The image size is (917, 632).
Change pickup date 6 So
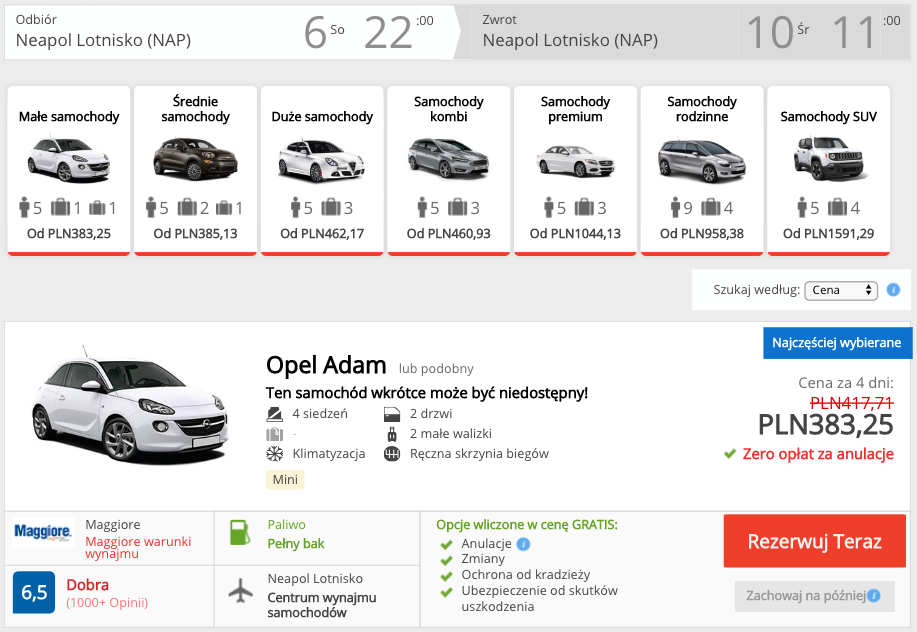pyautogui.click(x=325, y=32)
